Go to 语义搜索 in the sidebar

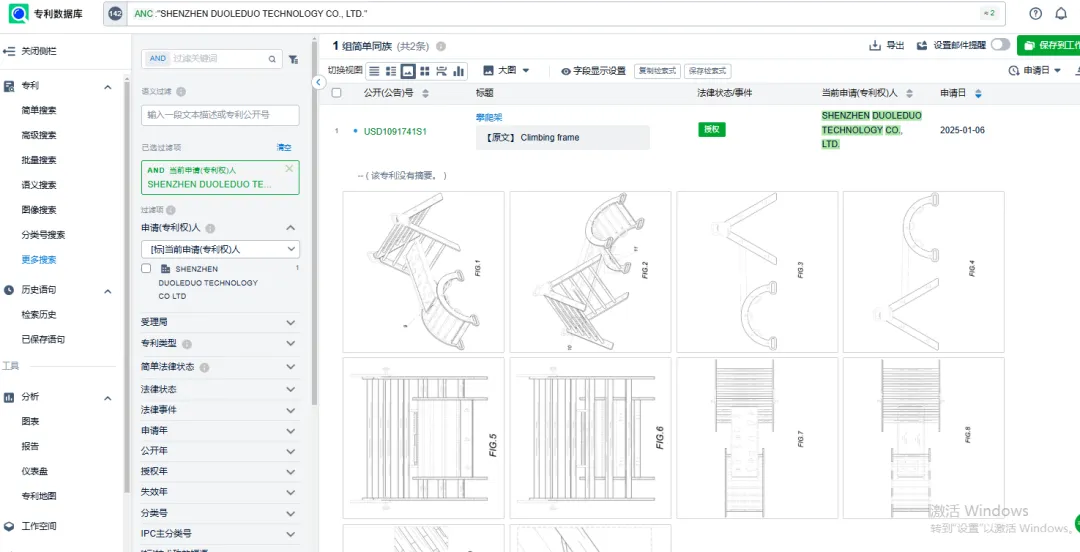coord(39,185)
